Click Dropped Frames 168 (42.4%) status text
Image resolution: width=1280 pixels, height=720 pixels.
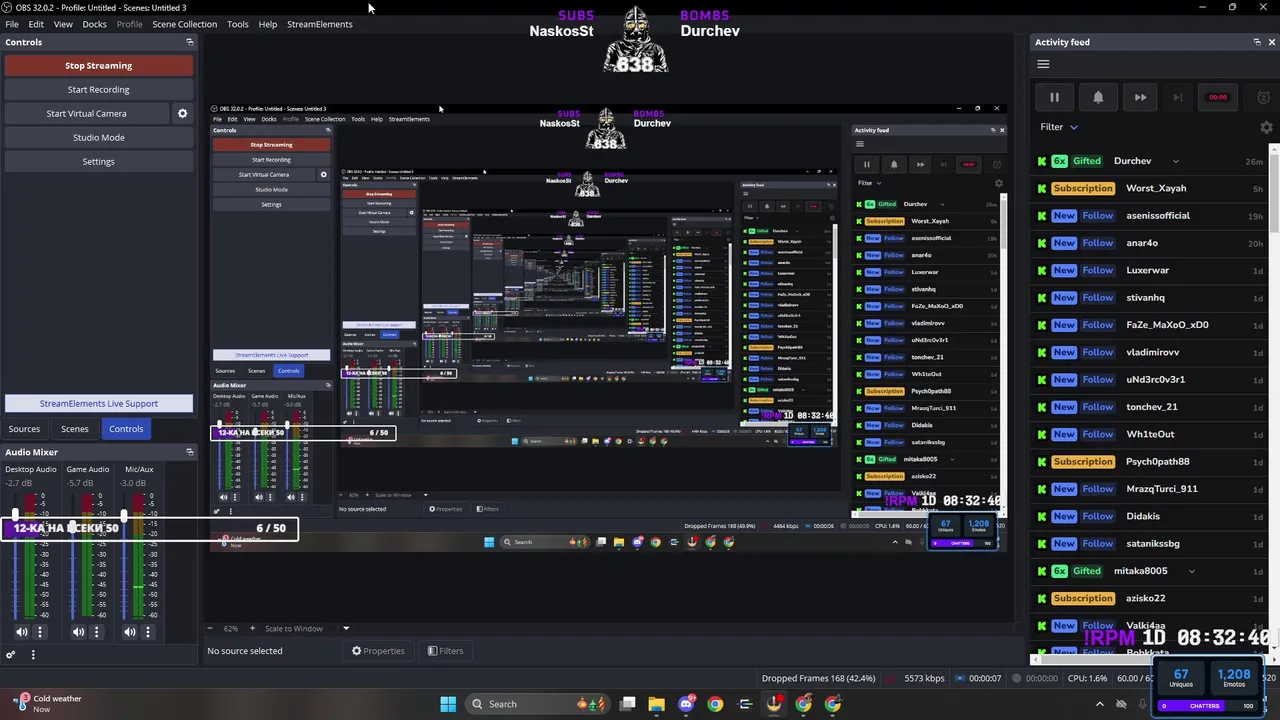(x=818, y=678)
